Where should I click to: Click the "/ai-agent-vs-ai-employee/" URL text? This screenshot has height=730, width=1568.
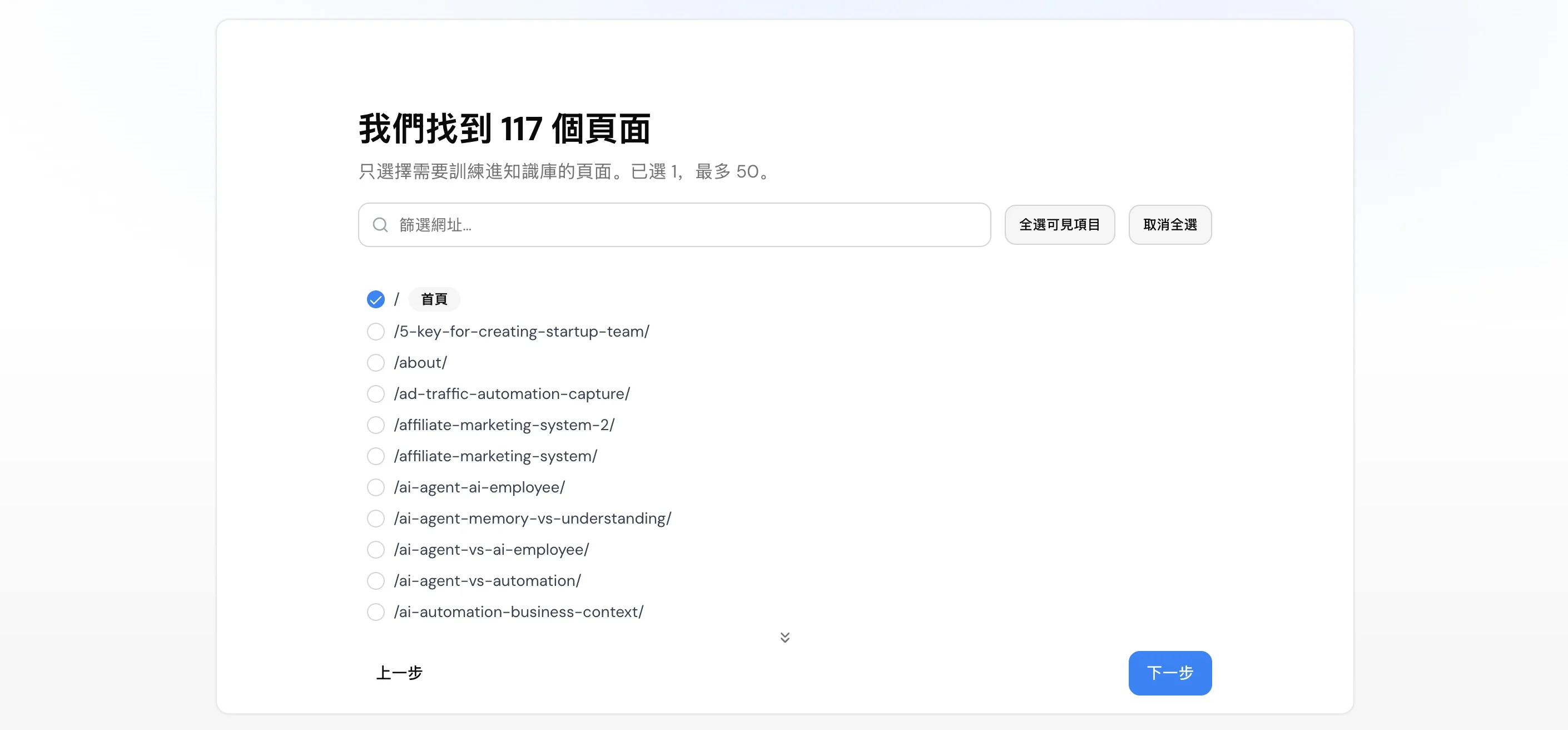492,550
